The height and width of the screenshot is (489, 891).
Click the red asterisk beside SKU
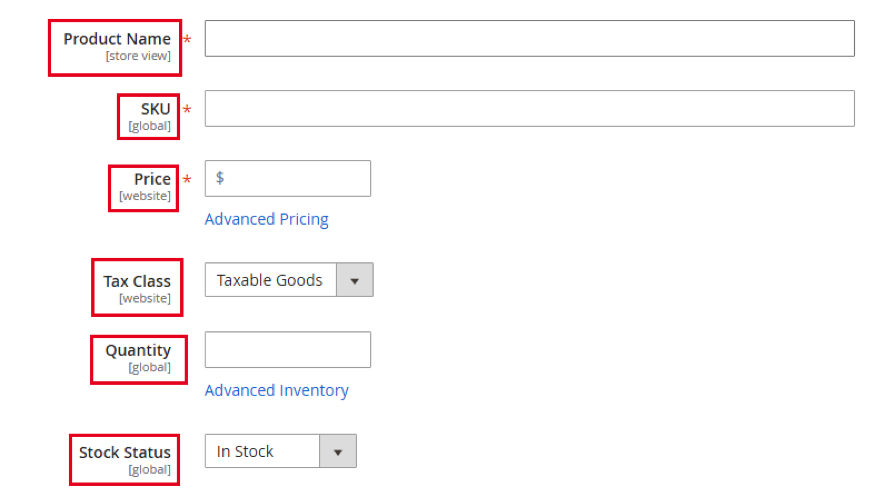187,109
